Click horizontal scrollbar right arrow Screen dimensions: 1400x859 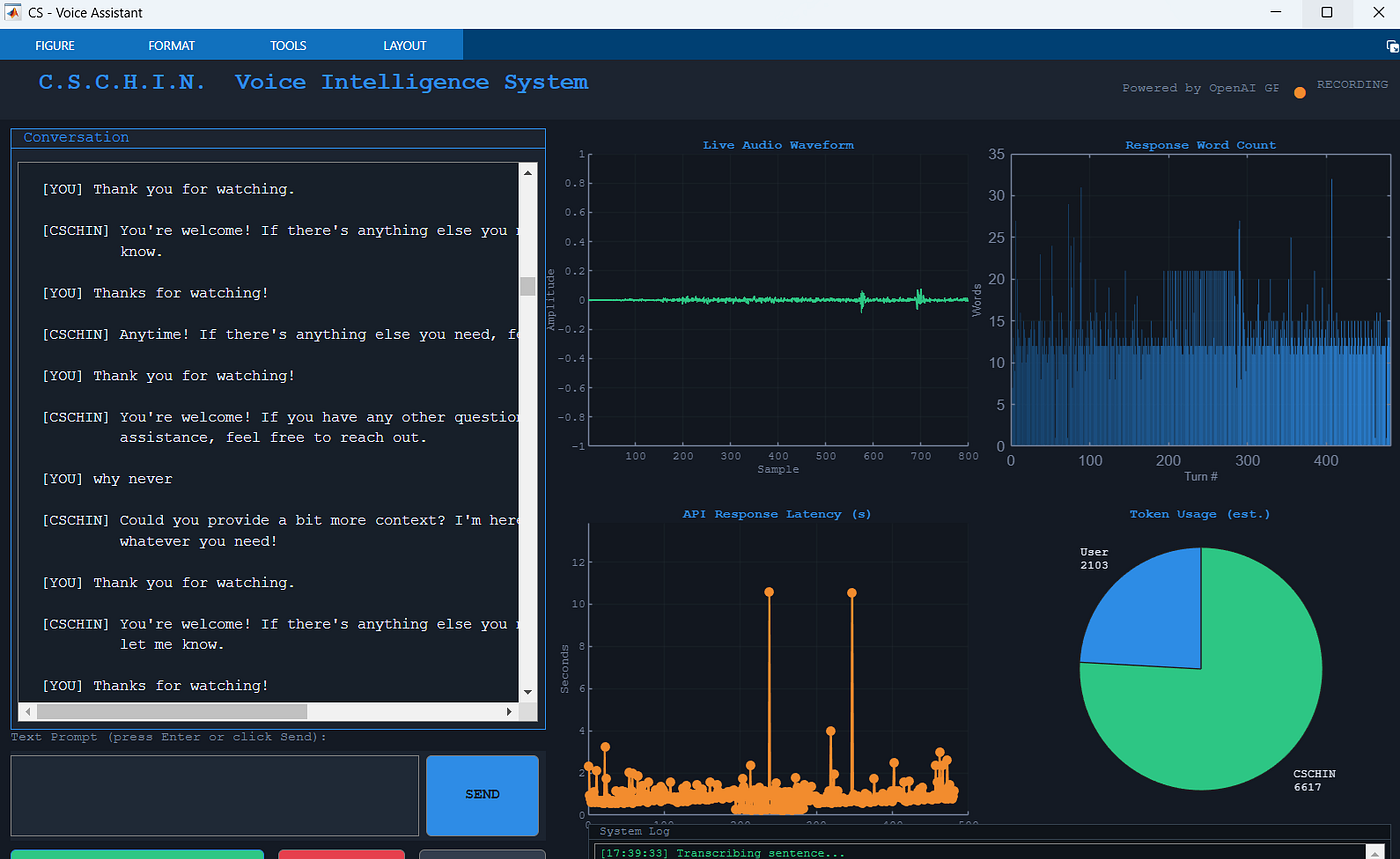[x=509, y=711]
